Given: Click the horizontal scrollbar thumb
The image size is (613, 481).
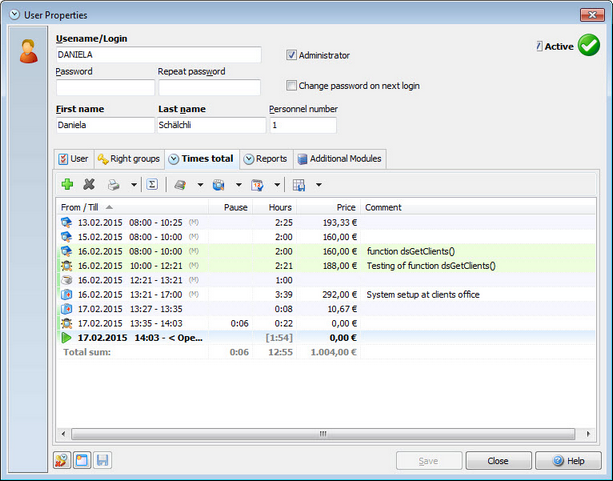Looking at the screenshot, I should pos(323,434).
